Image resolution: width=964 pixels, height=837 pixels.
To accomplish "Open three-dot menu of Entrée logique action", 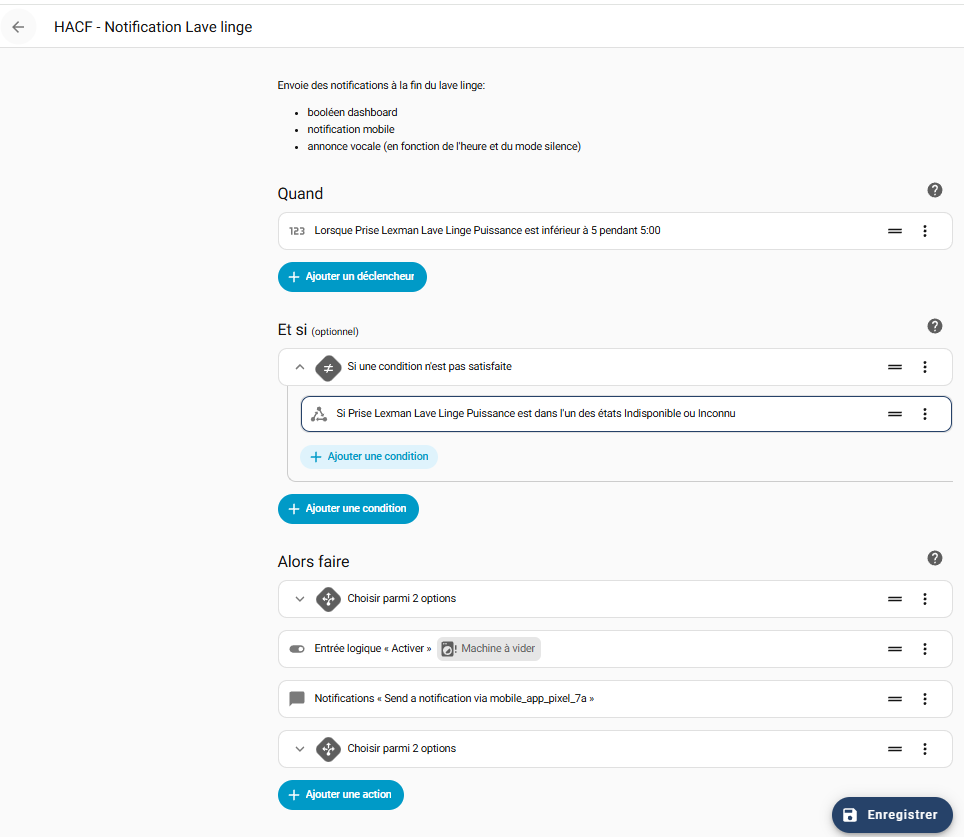I will (x=924, y=649).
